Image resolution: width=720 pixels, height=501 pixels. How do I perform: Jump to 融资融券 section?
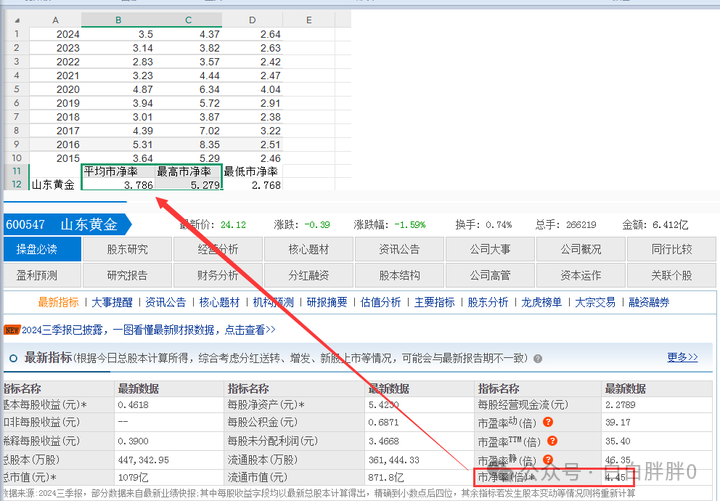point(649,302)
